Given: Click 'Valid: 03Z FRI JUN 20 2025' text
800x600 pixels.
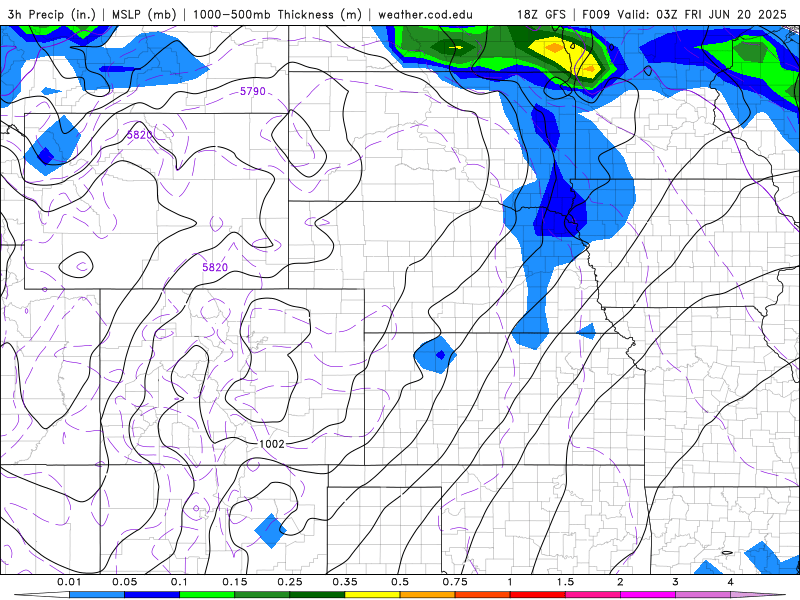Looking at the screenshot, I should coord(702,14).
